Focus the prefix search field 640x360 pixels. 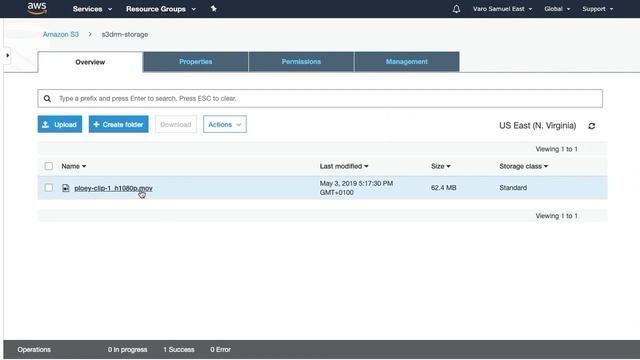(320, 98)
